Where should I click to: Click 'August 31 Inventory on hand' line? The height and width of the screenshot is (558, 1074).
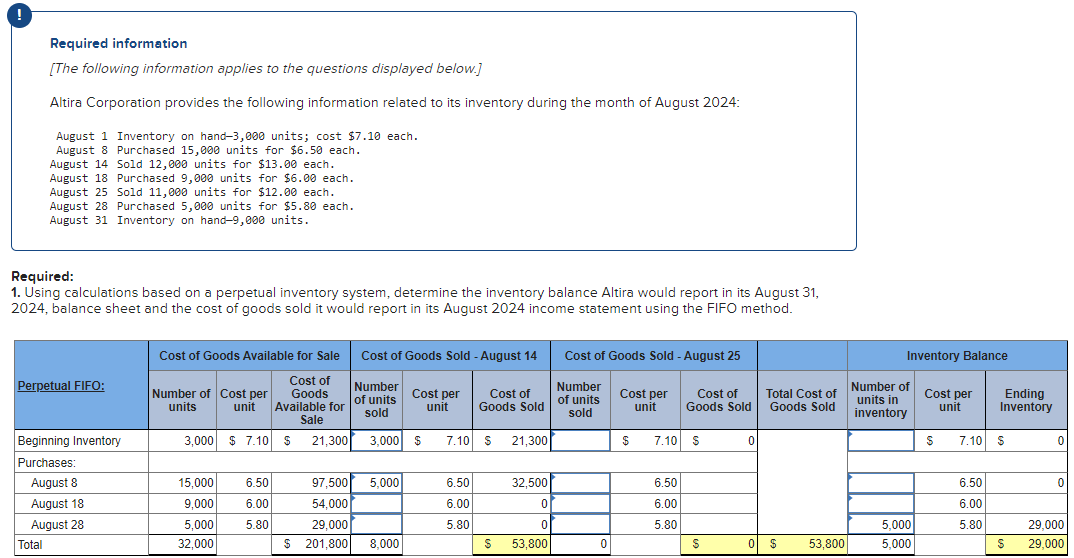point(179,220)
